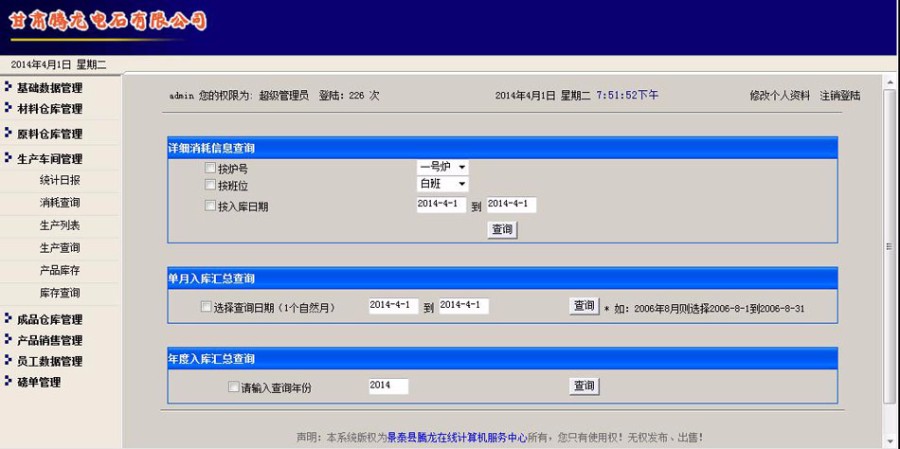The height and width of the screenshot is (449, 900).
Task: Click arrow icon beside 原料仓库管理
Action: coord(7,133)
